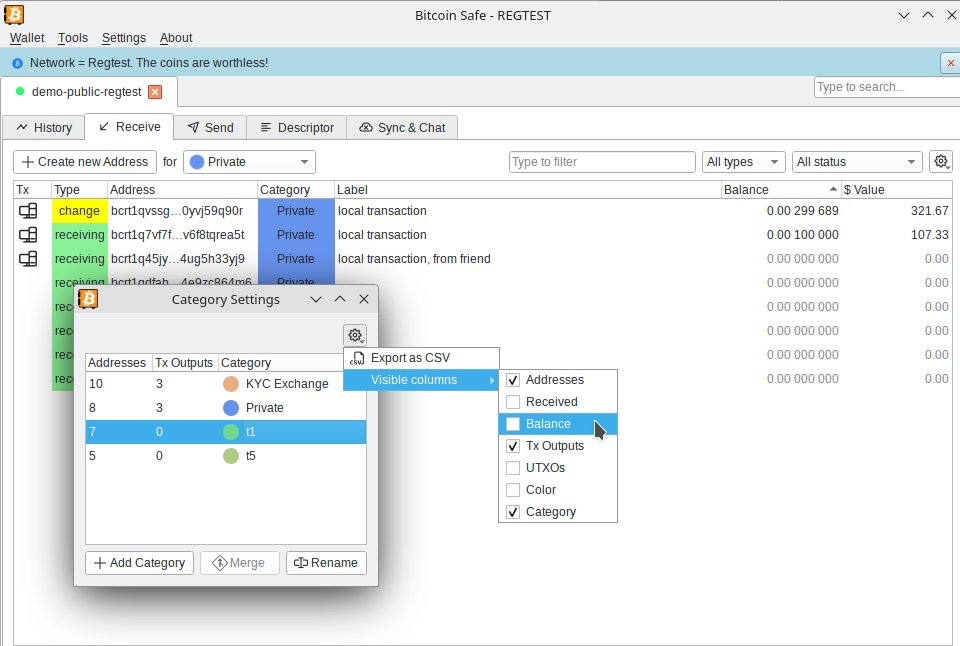Click the Bitcoin Safe logo in title bar
The width and height of the screenshot is (960, 646).
point(13,14)
